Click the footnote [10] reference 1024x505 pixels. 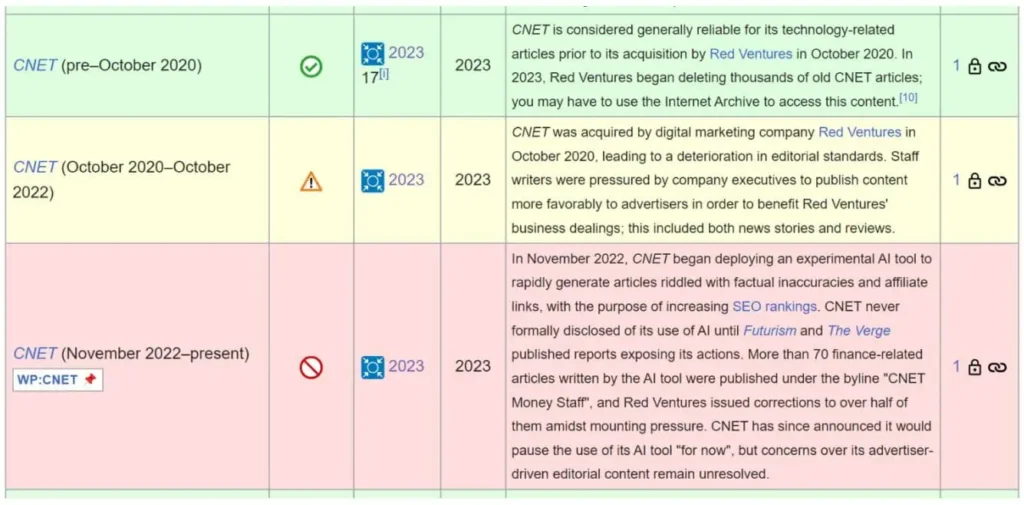coord(908,97)
